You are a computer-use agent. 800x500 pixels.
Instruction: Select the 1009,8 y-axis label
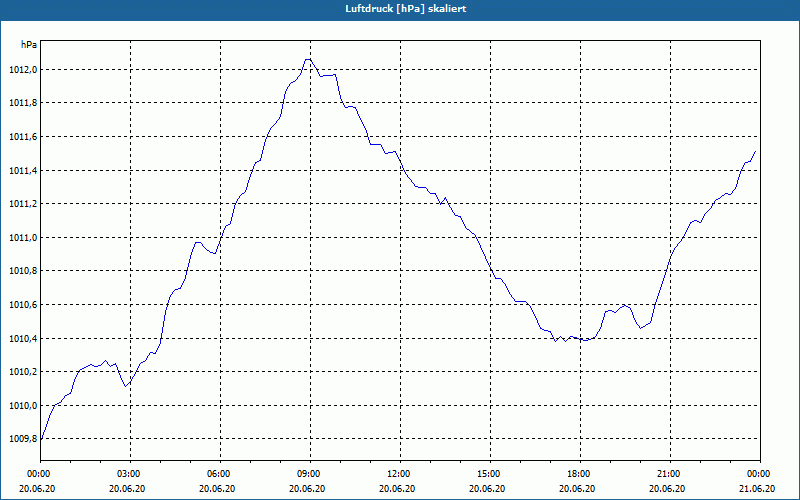point(23,439)
